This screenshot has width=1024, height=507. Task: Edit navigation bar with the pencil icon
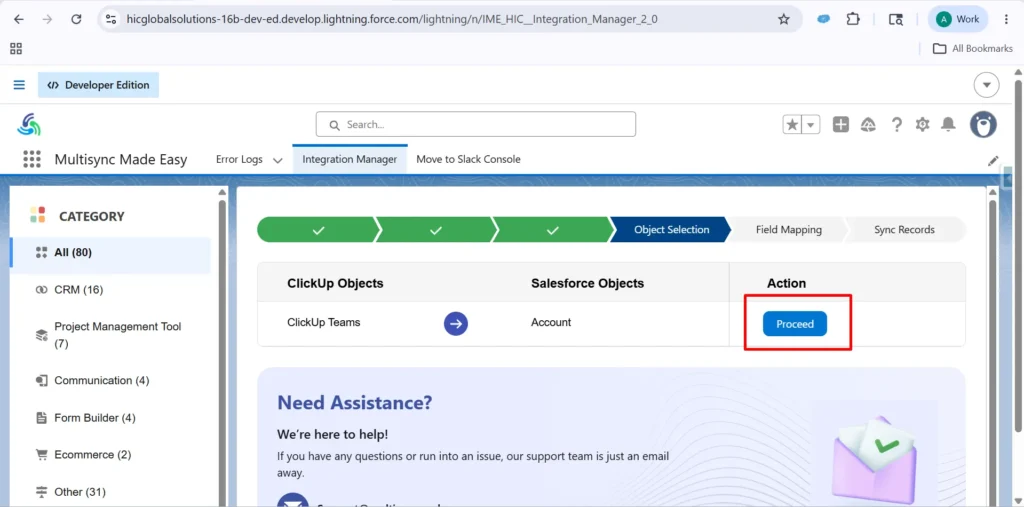[x=993, y=160]
